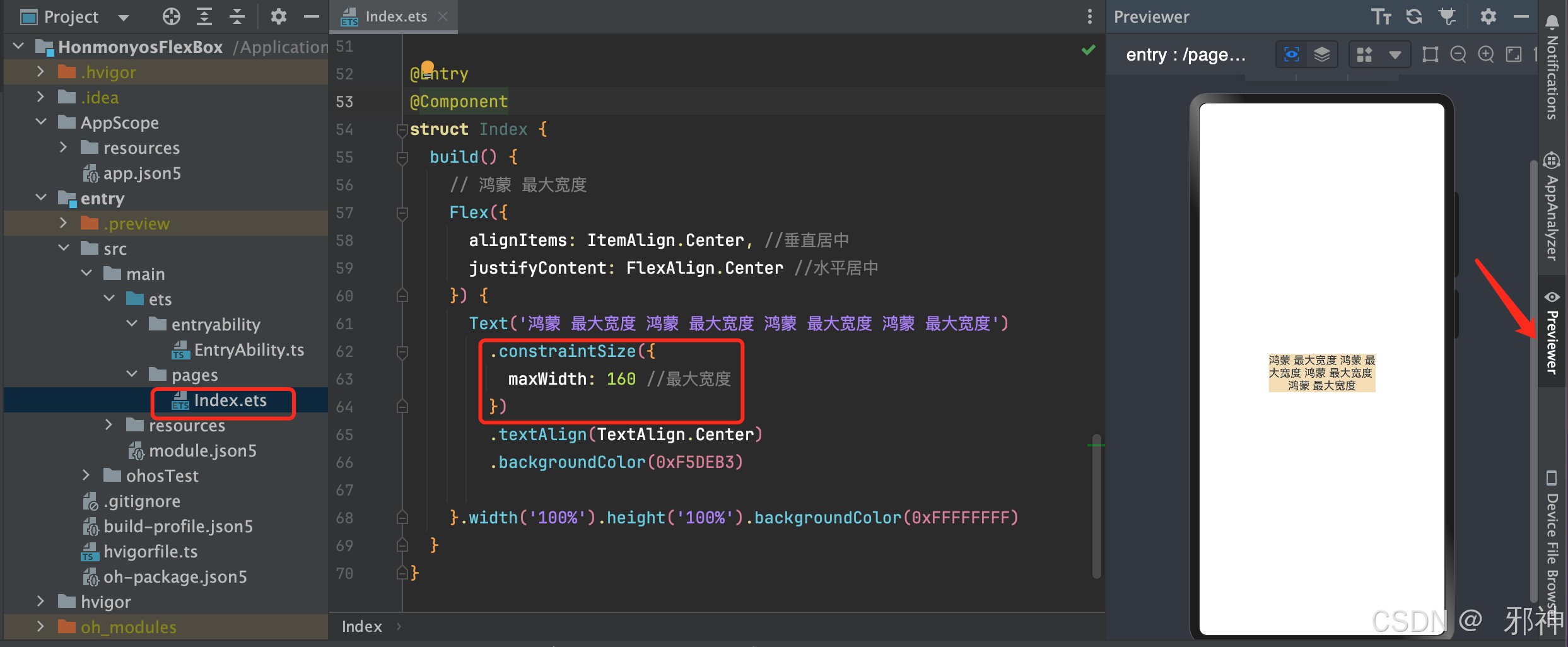This screenshot has height=647, width=1568.
Task: Select Index.ets in project tree
Action: (x=230, y=400)
